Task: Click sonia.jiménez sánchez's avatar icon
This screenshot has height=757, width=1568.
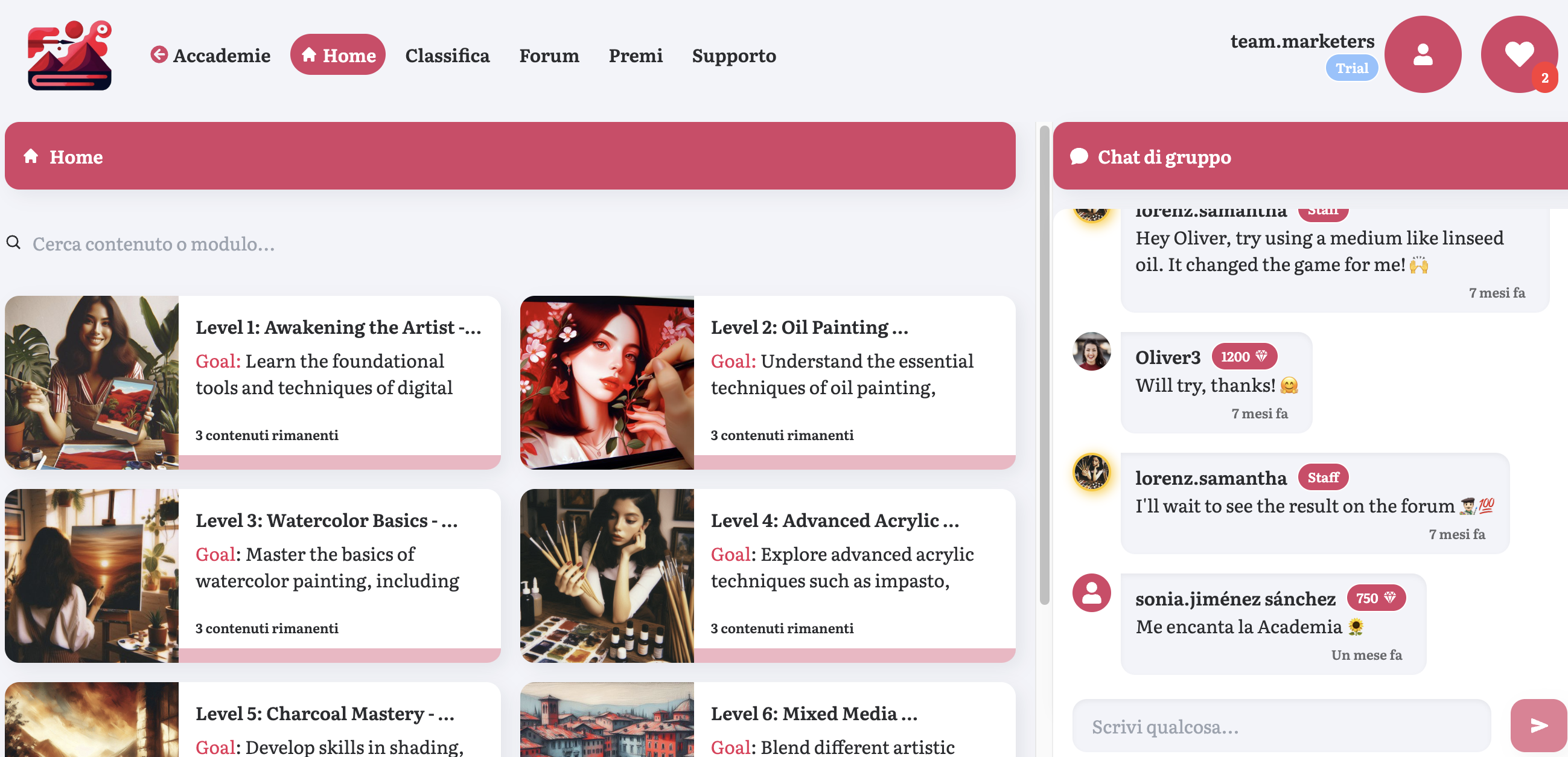Action: point(1091,593)
